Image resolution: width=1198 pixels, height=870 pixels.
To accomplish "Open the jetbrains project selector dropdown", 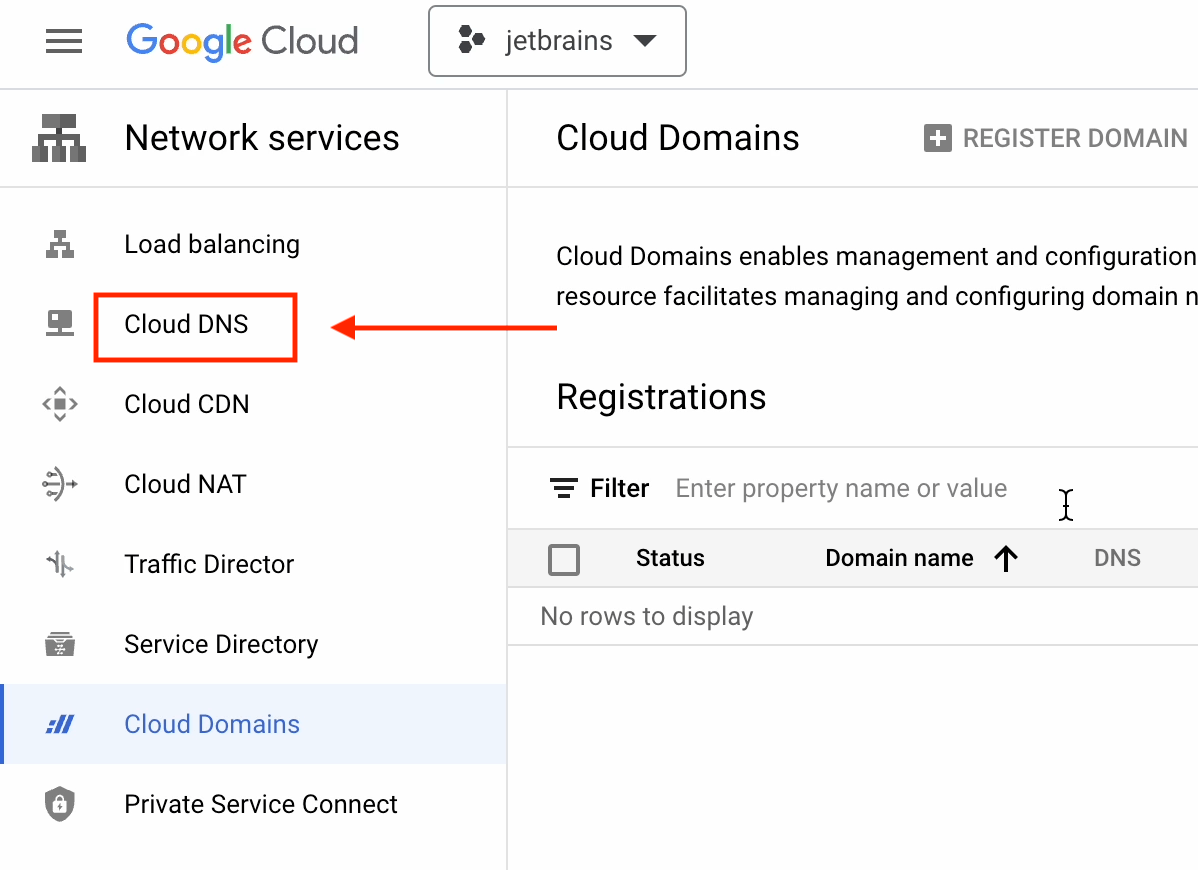I will tap(557, 42).
